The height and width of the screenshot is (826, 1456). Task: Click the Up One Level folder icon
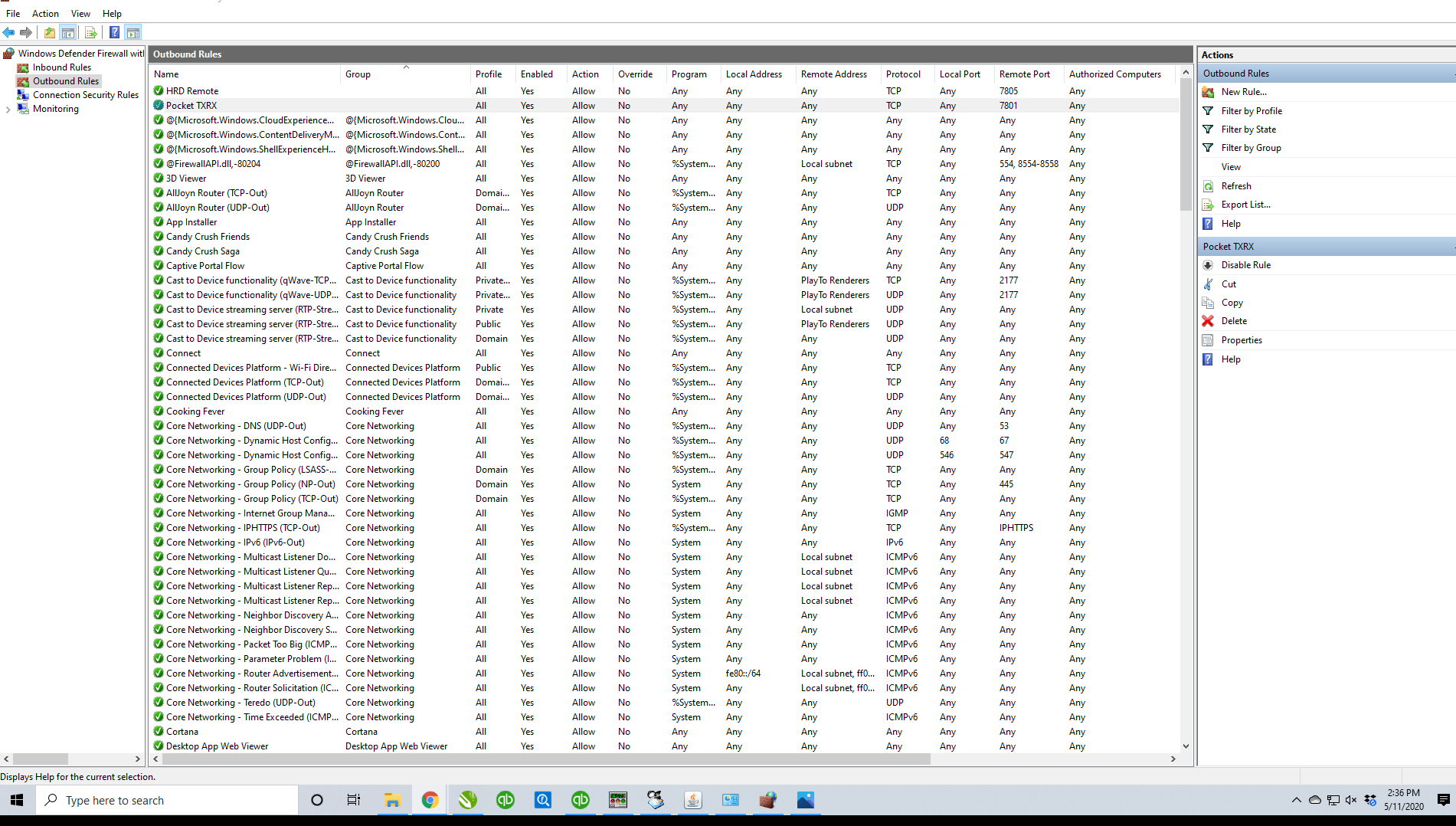[x=50, y=32]
